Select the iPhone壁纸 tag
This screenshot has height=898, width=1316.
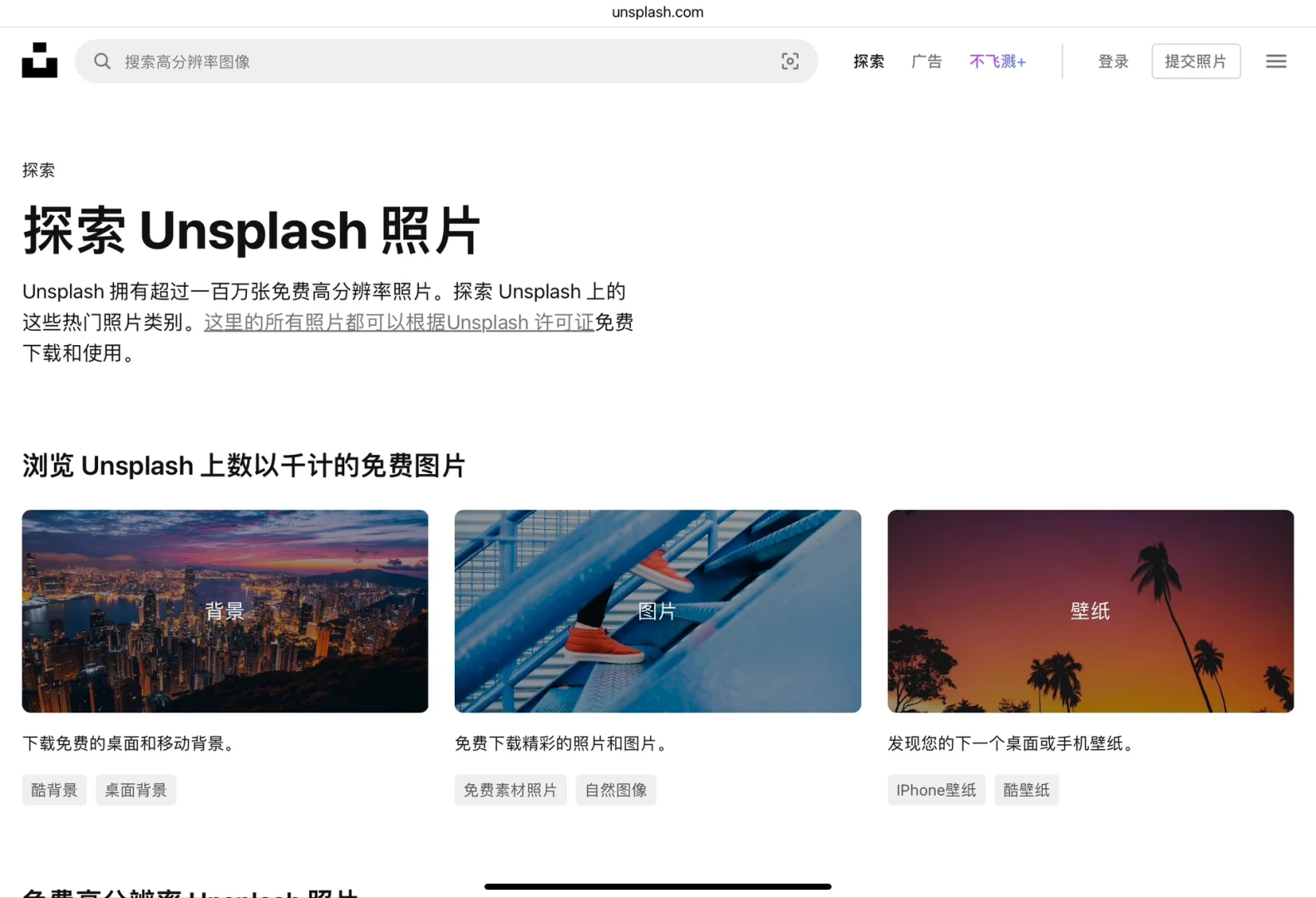click(936, 790)
